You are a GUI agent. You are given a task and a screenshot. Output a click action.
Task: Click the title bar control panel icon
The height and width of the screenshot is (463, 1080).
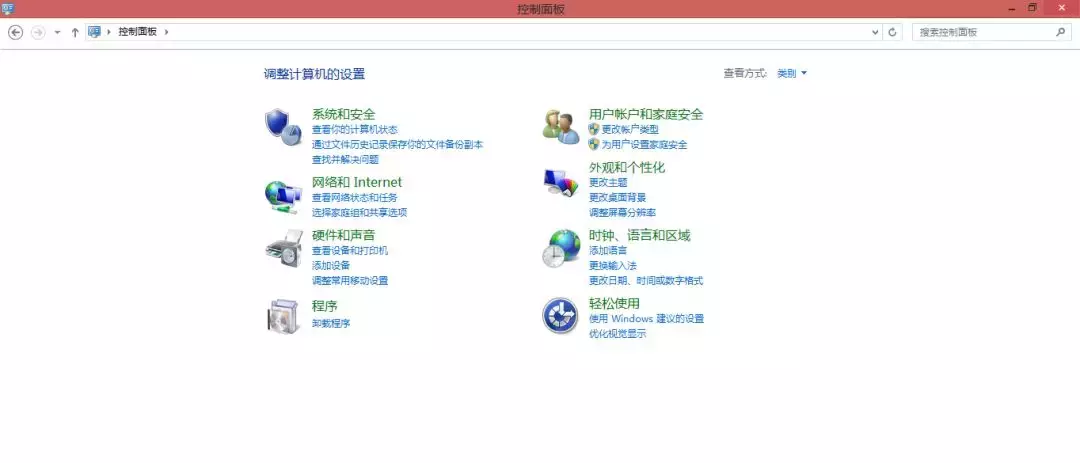[10, 8]
